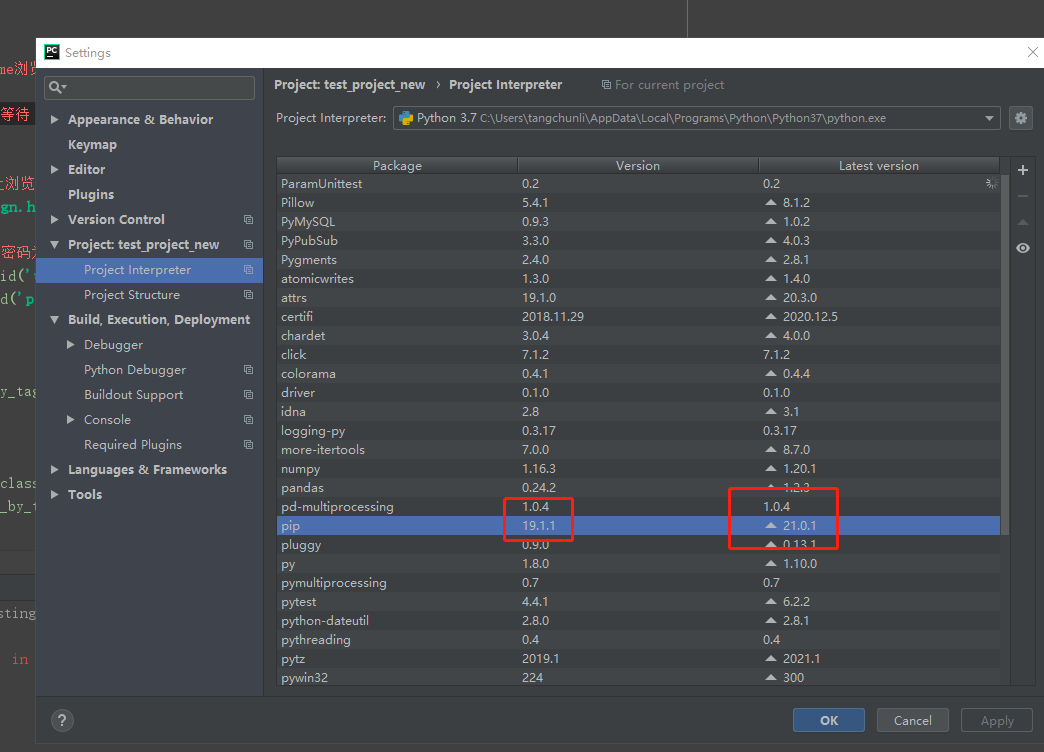Click the interpreter gear settings icon
The image size is (1044, 752).
tap(1021, 119)
